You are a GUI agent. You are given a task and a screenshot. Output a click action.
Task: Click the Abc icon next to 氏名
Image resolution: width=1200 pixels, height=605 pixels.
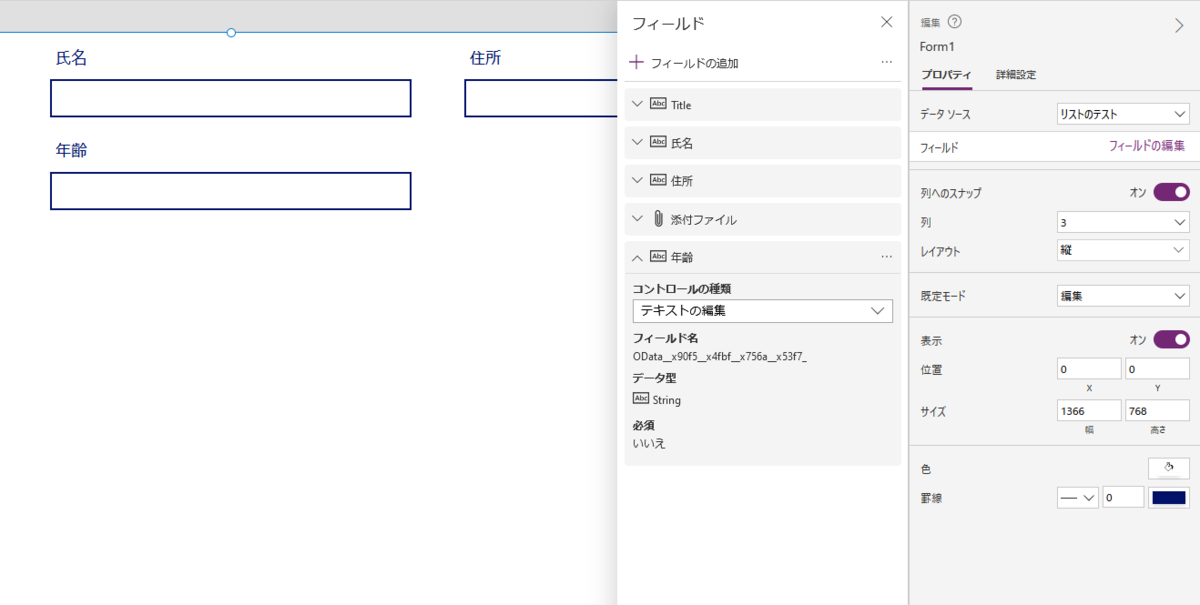tap(660, 142)
